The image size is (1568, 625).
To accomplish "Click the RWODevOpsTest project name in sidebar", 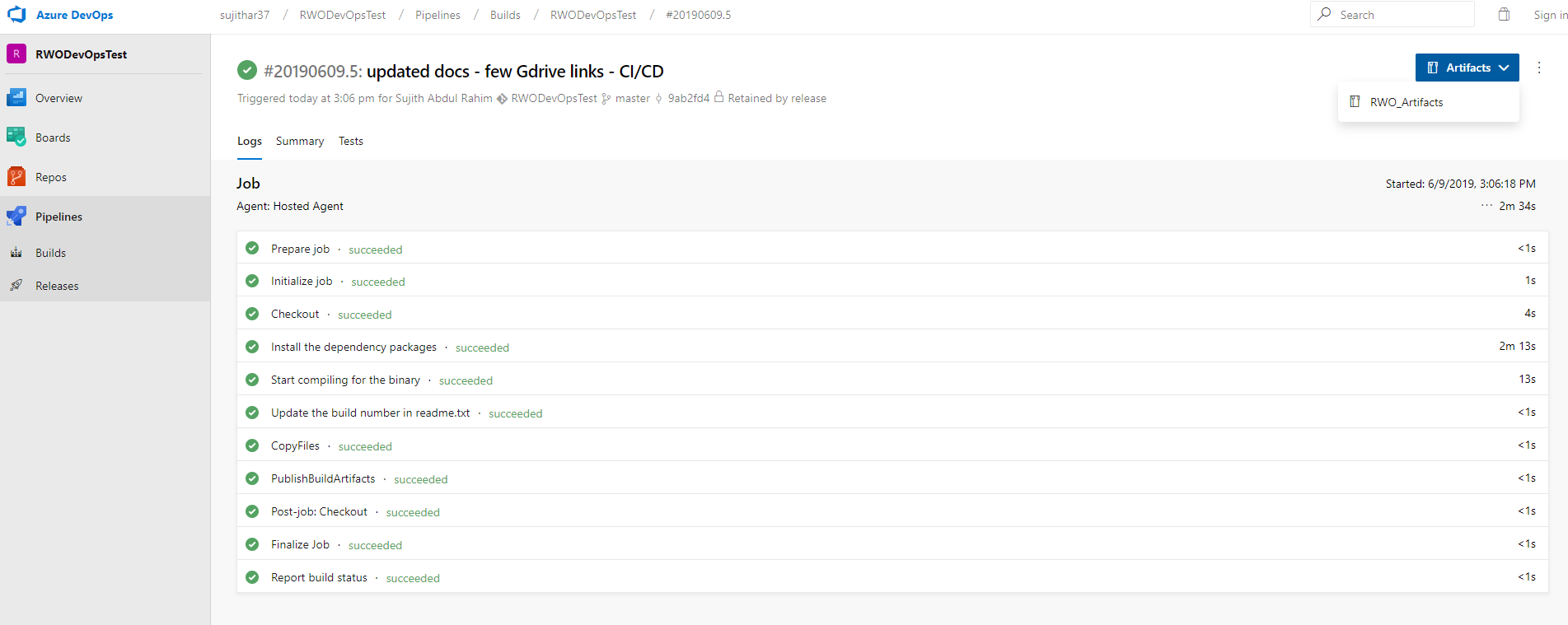I will [81, 54].
